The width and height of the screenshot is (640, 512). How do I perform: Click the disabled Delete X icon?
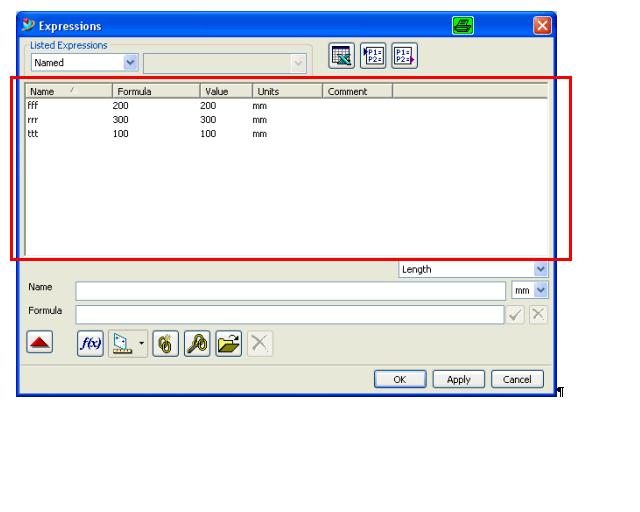pyautogui.click(x=260, y=343)
